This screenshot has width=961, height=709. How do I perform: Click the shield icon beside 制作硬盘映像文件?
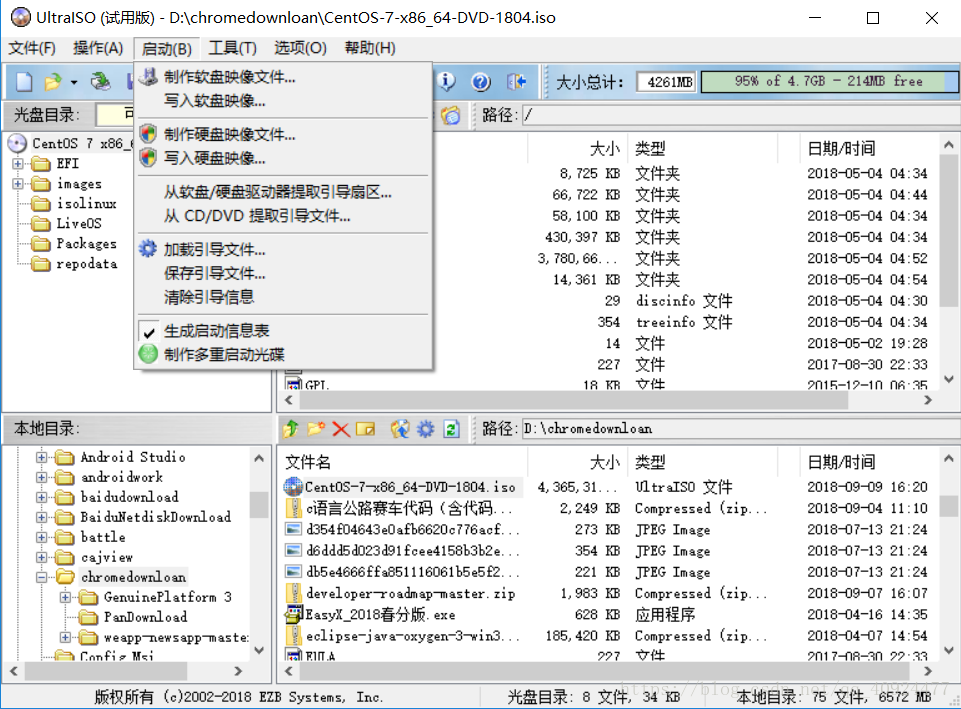[x=148, y=134]
